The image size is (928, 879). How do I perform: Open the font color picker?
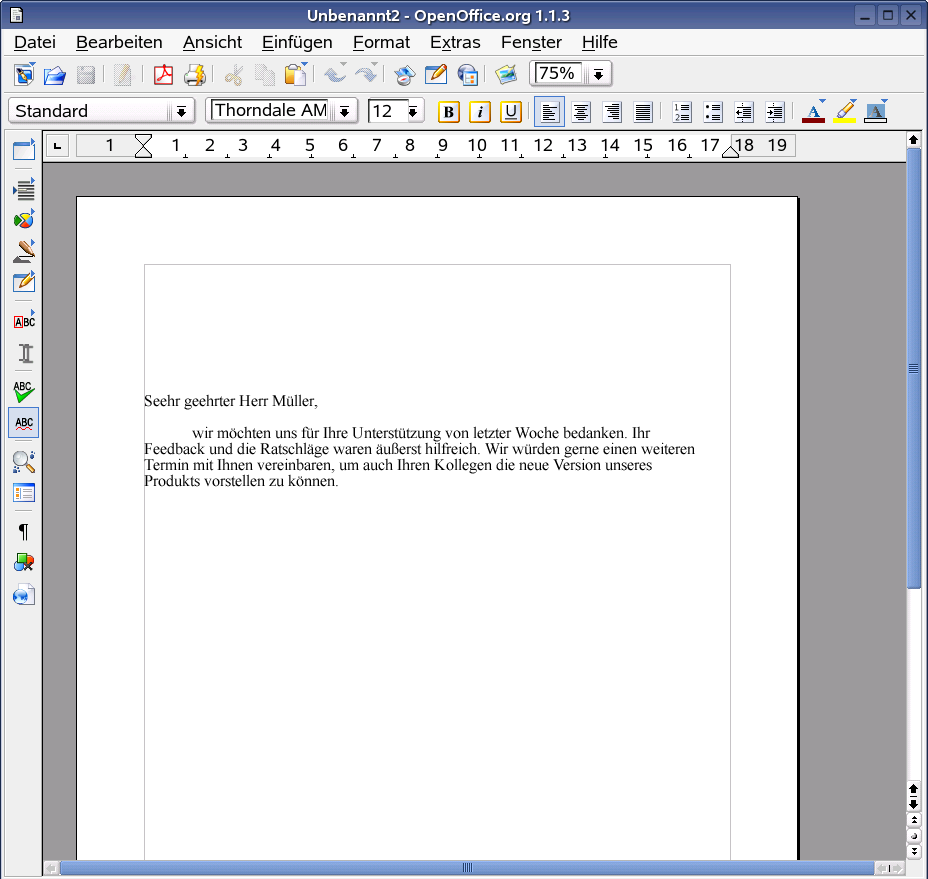point(814,111)
